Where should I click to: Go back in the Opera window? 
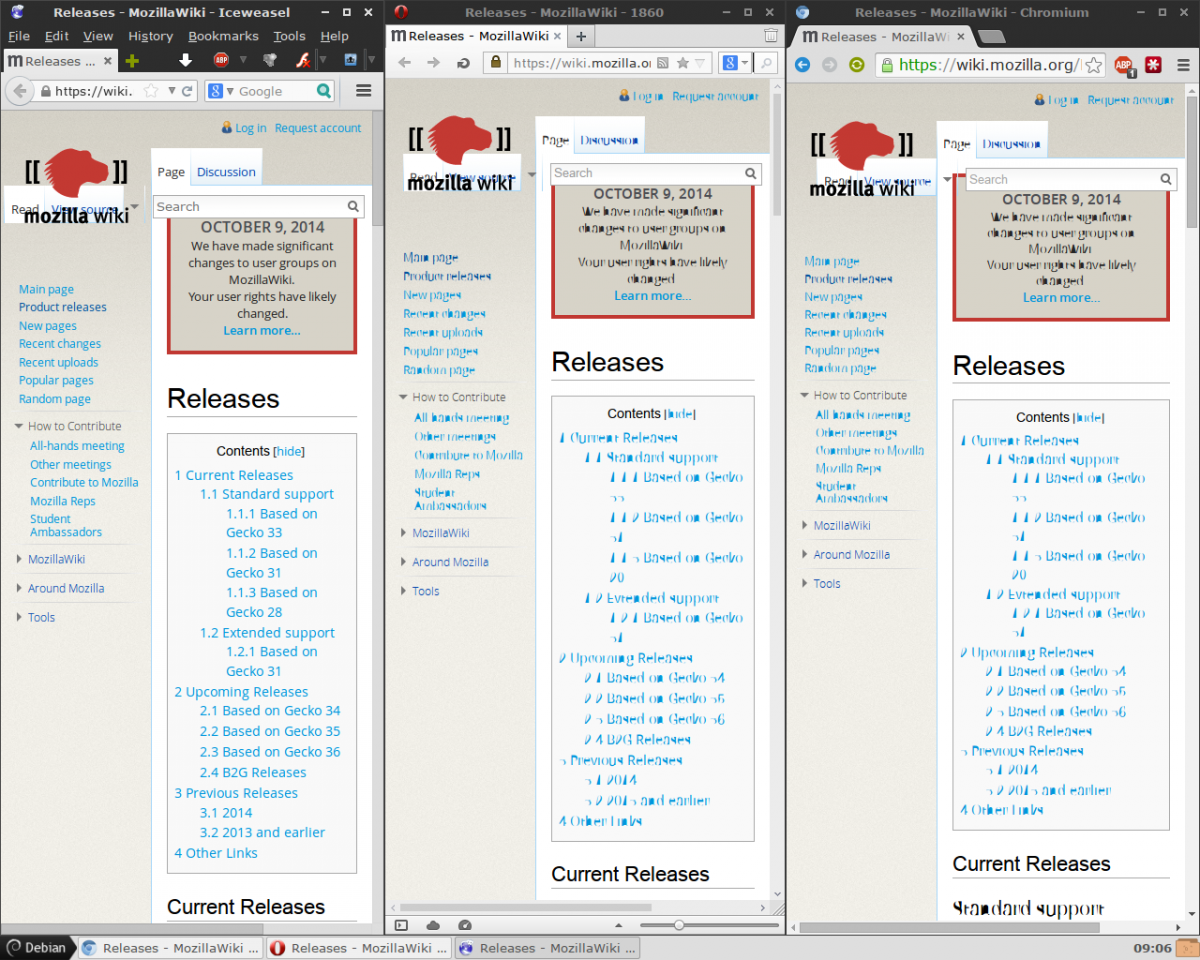pyautogui.click(x=404, y=63)
